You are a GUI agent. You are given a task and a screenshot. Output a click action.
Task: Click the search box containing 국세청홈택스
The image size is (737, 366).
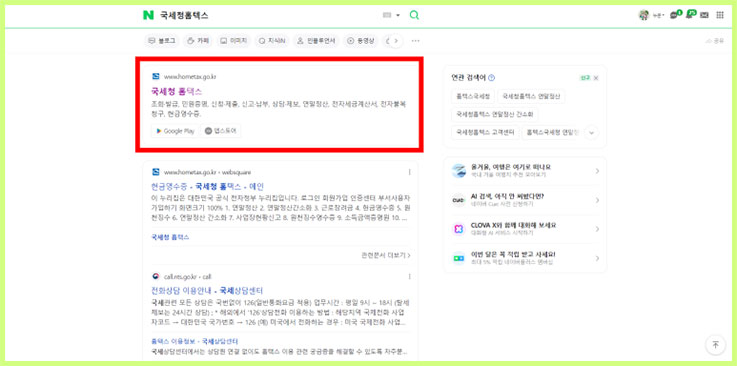268,16
